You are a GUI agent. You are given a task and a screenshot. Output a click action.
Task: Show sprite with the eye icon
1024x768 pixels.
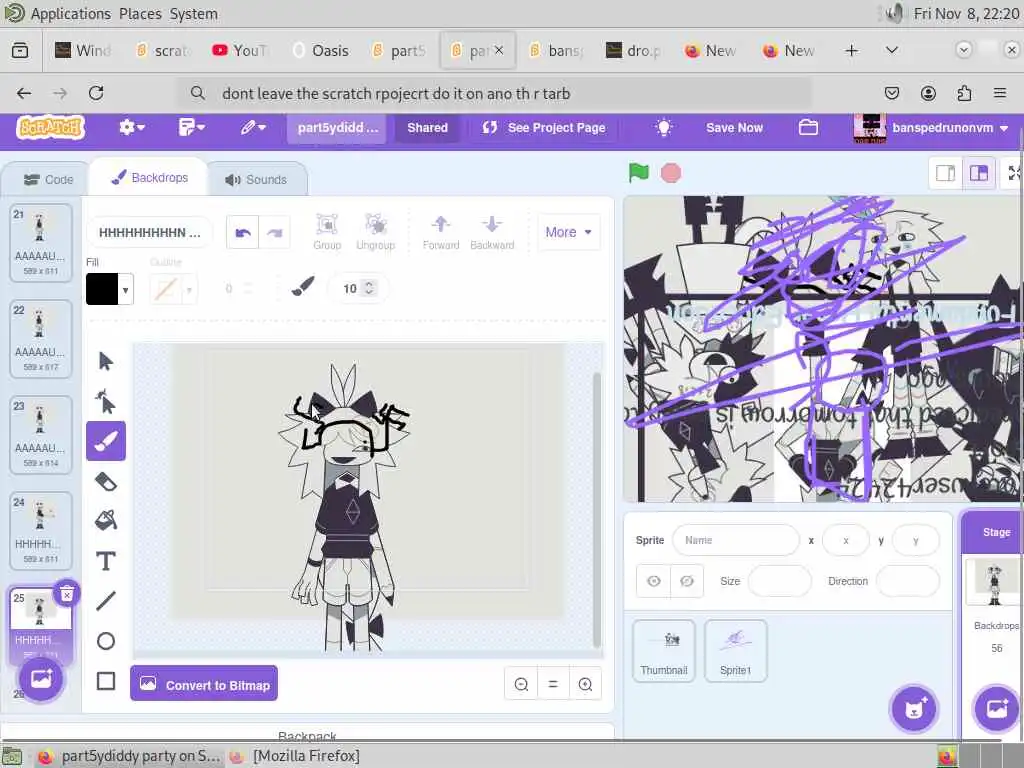[x=654, y=581]
